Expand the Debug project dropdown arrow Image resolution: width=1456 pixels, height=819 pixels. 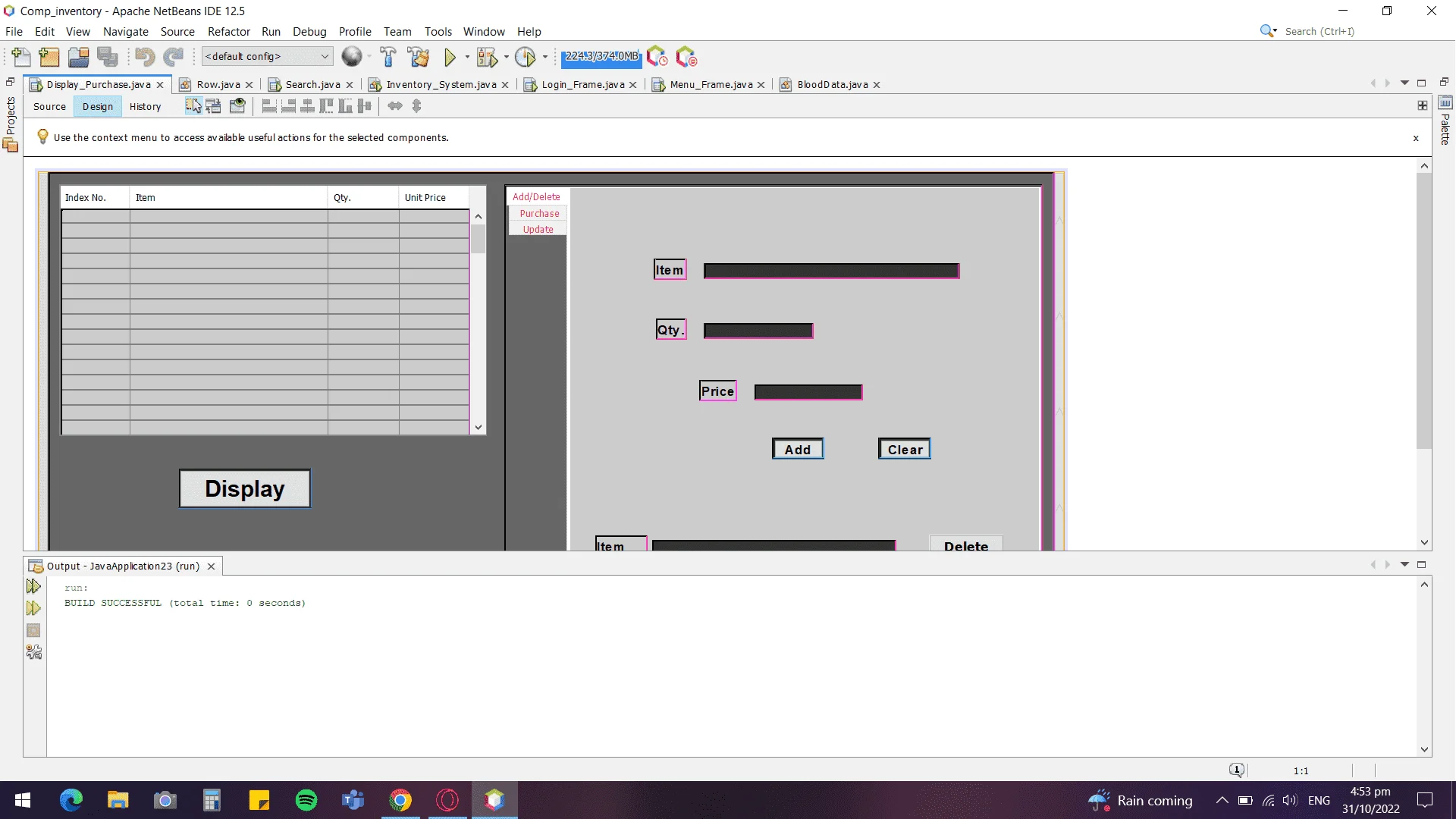(x=507, y=57)
